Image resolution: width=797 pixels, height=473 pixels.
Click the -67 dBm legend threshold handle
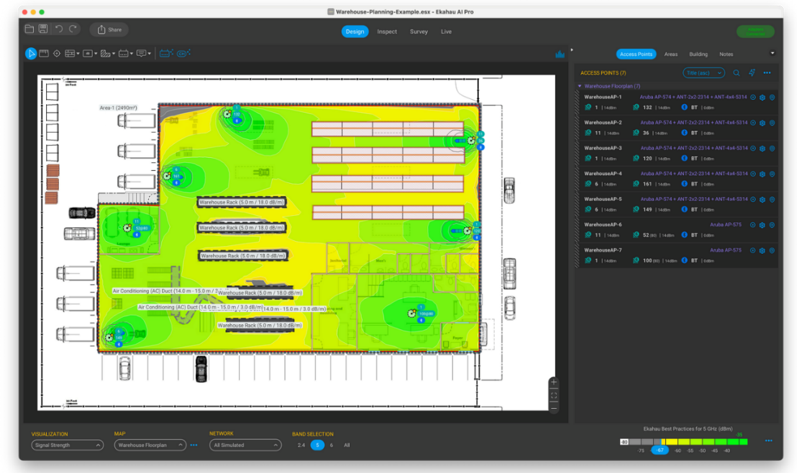click(660, 450)
